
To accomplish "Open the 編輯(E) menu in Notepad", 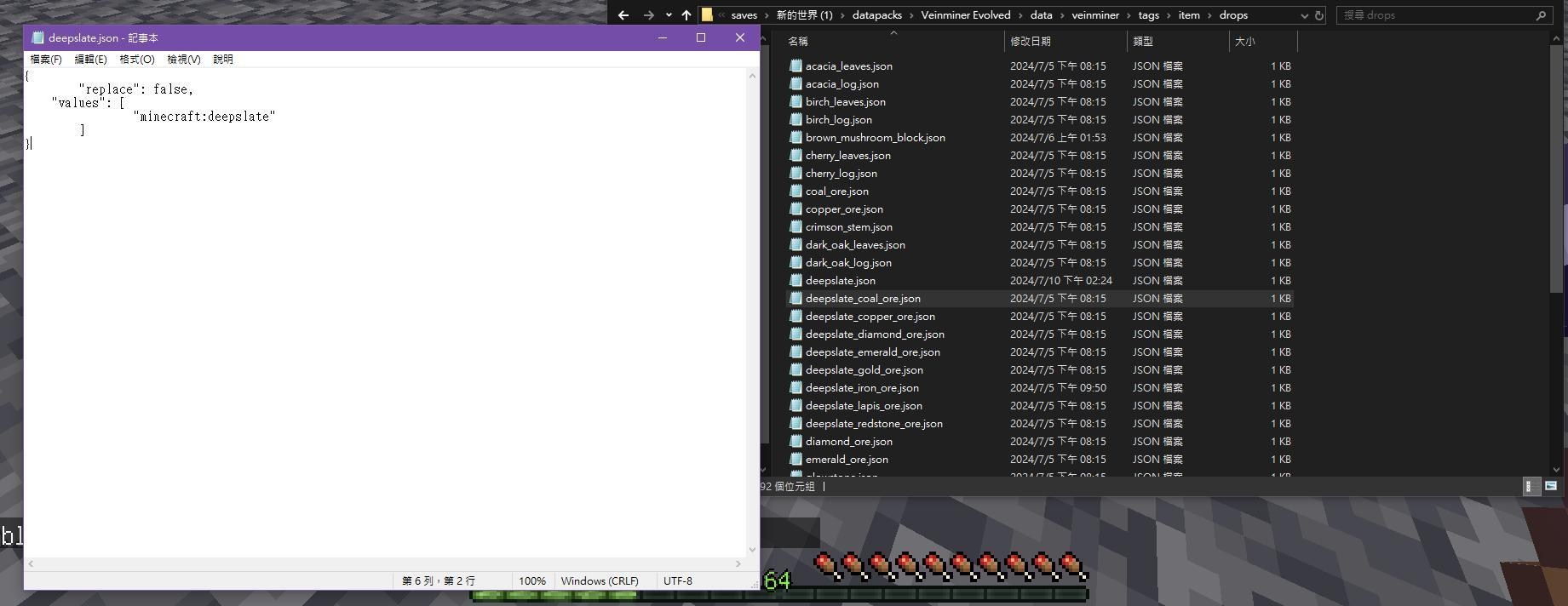I will 91,60.
